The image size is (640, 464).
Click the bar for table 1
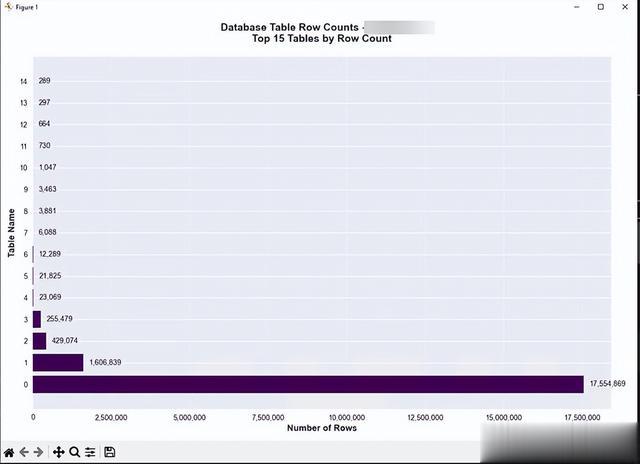pos(58,362)
